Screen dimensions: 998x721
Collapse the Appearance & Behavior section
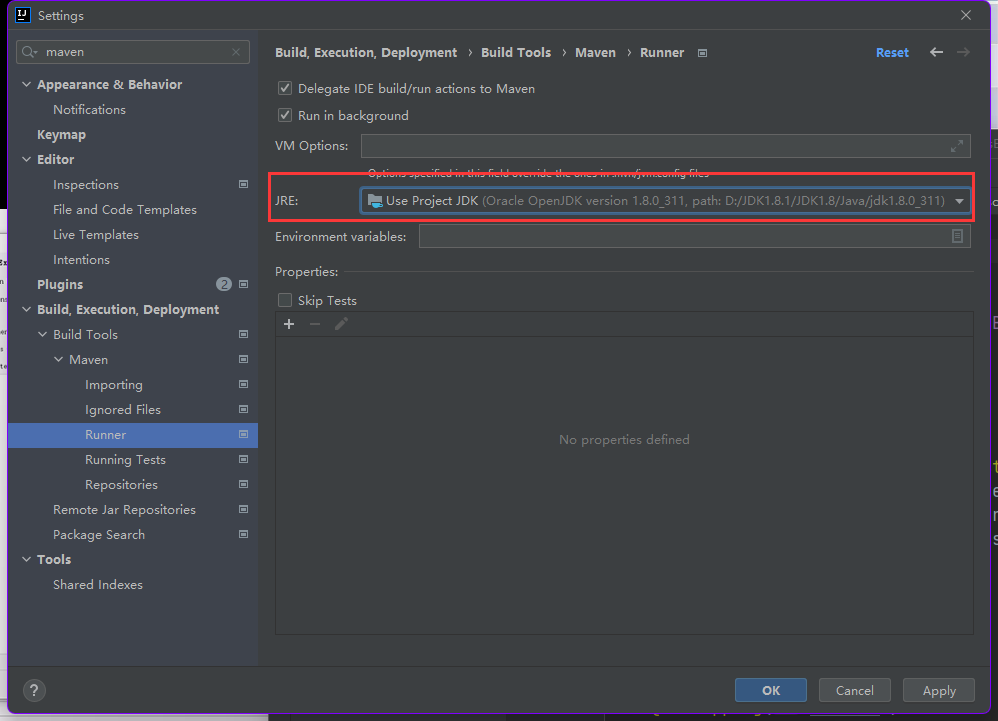tap(27, 85)
